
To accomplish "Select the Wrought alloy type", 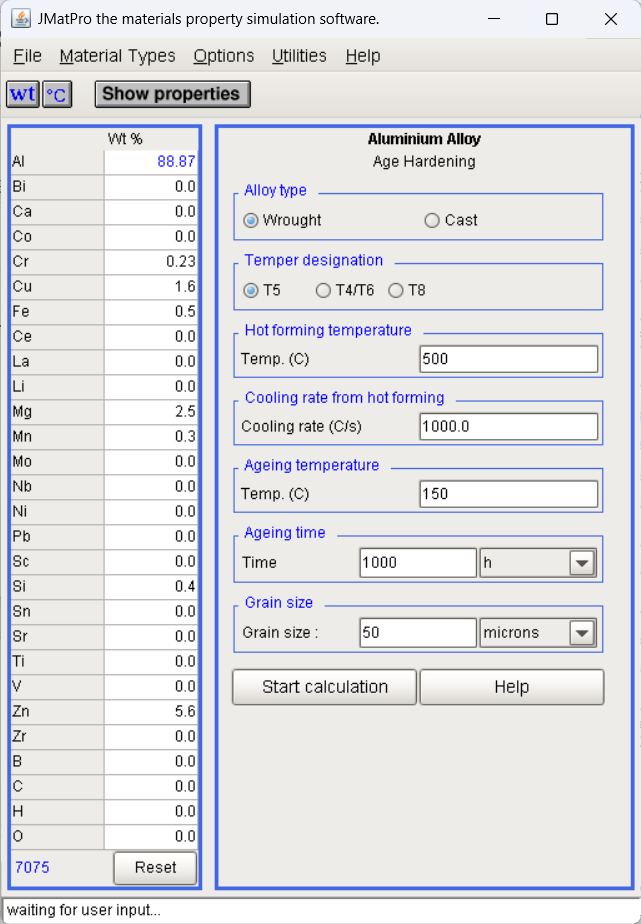I will (x=251, y=220).
